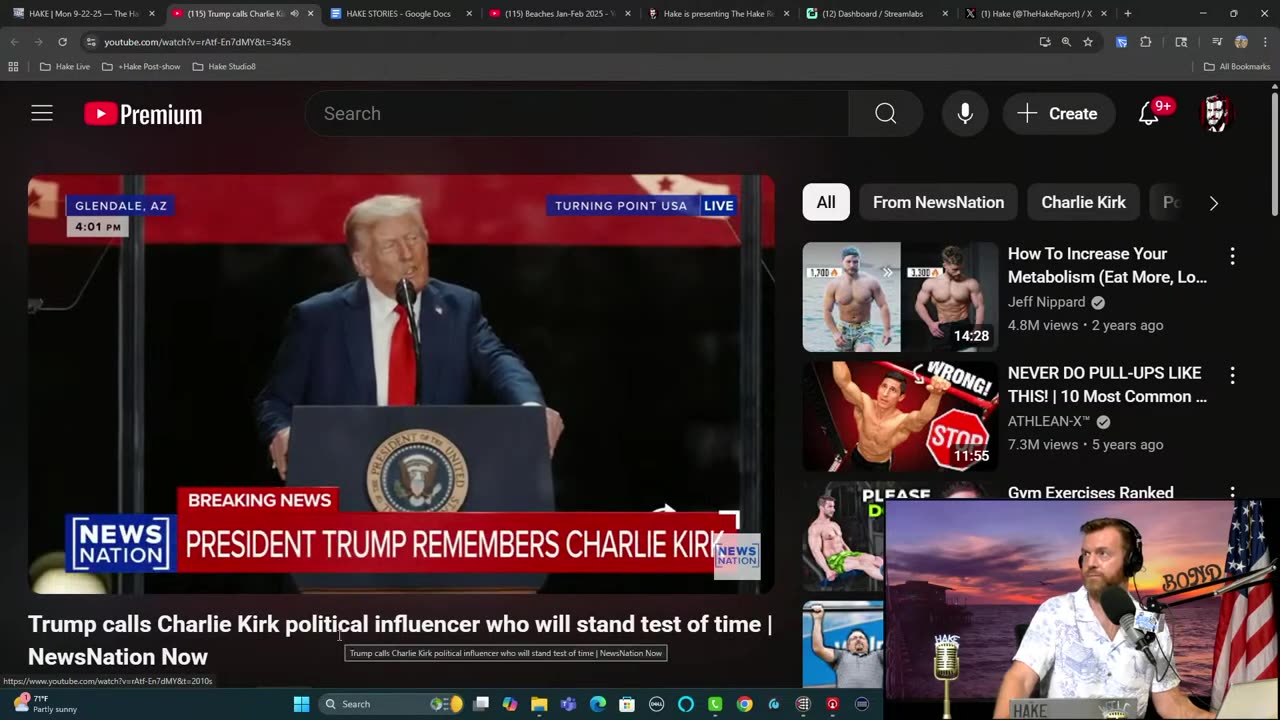Open the YouTube guide hamburger menu
Screen dimensions: 1280x720
pyautogui.click(x=42, y=114)
